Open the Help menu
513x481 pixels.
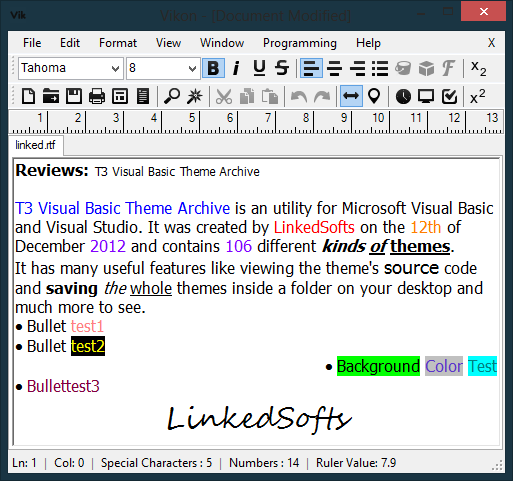point(368,43)
